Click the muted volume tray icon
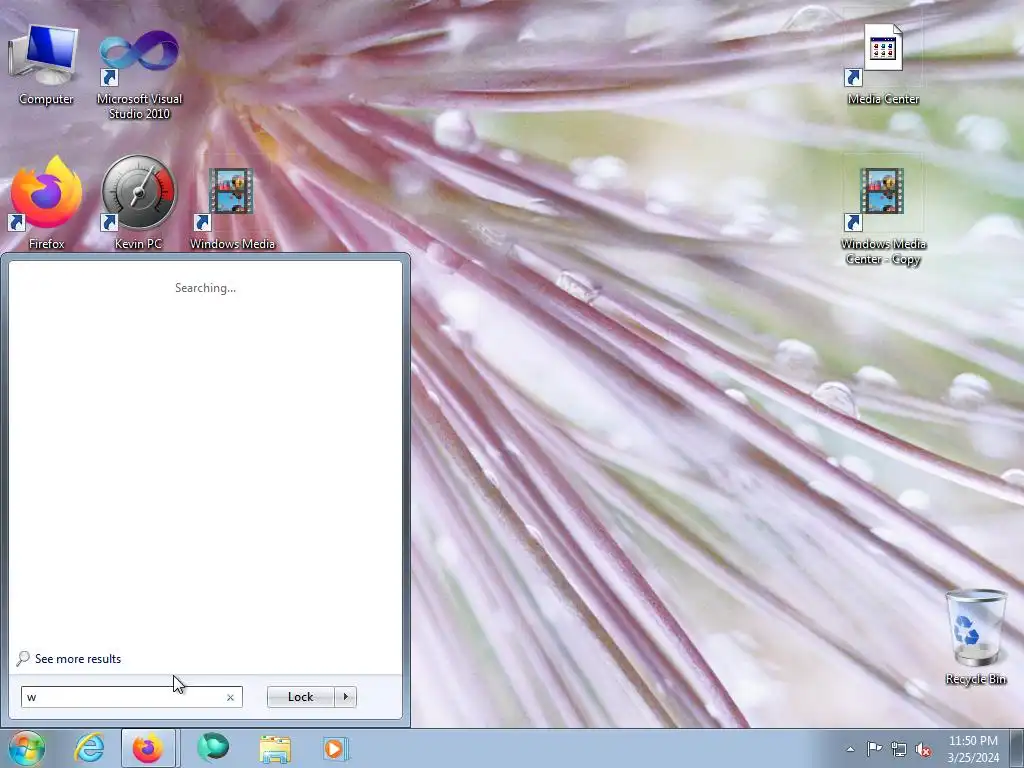Screen dimensions: 1024x768 click(x=923, y=749)
